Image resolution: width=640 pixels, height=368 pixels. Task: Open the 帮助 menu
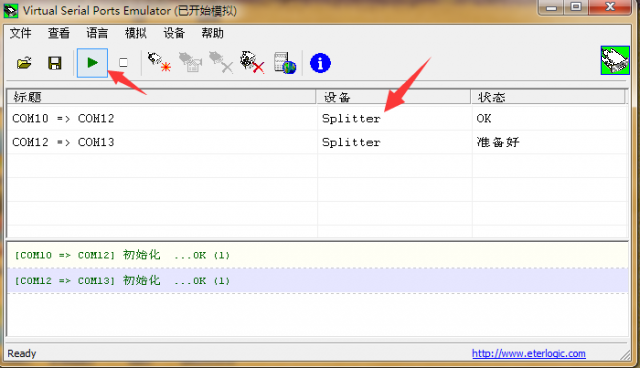click(212, 33)
